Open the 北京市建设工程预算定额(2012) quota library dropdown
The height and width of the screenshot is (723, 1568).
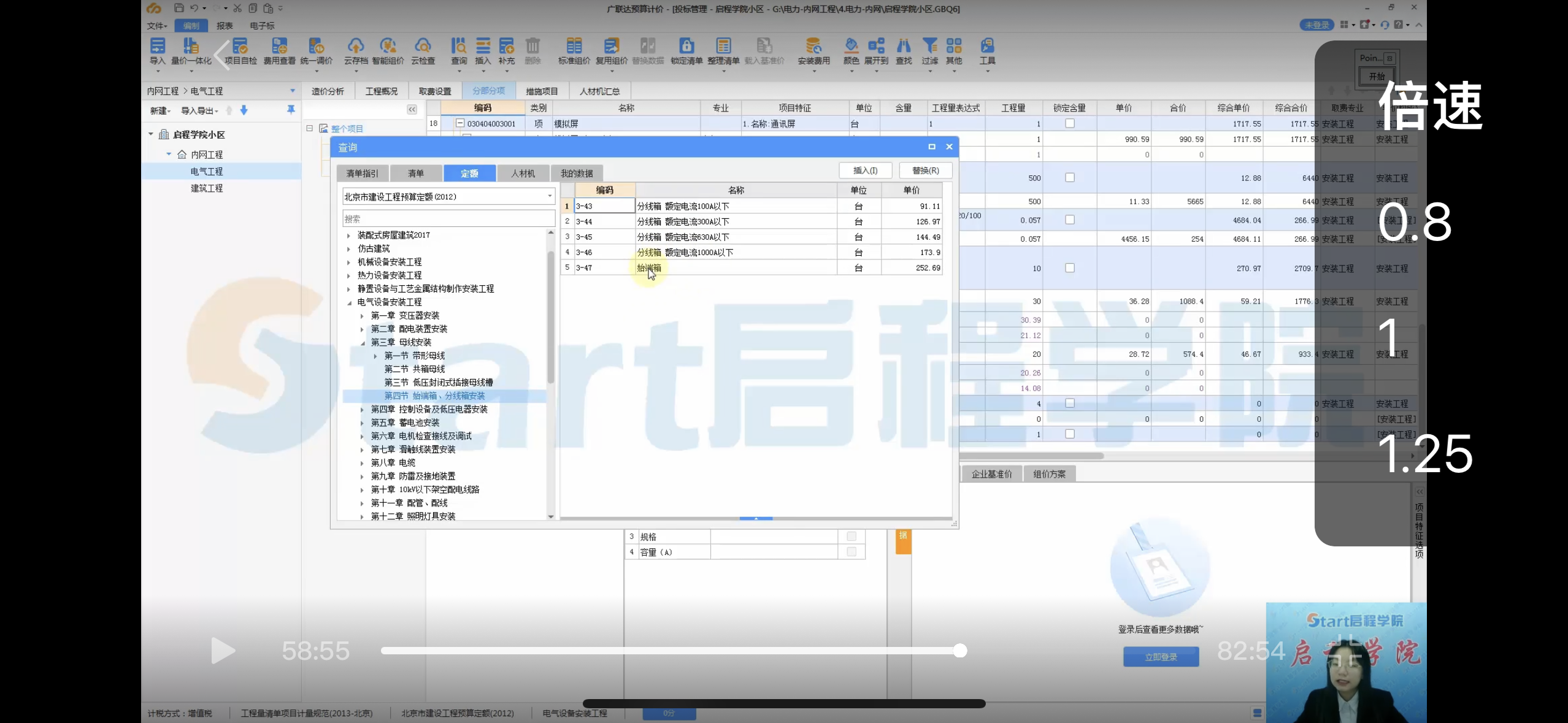[448, 196]
